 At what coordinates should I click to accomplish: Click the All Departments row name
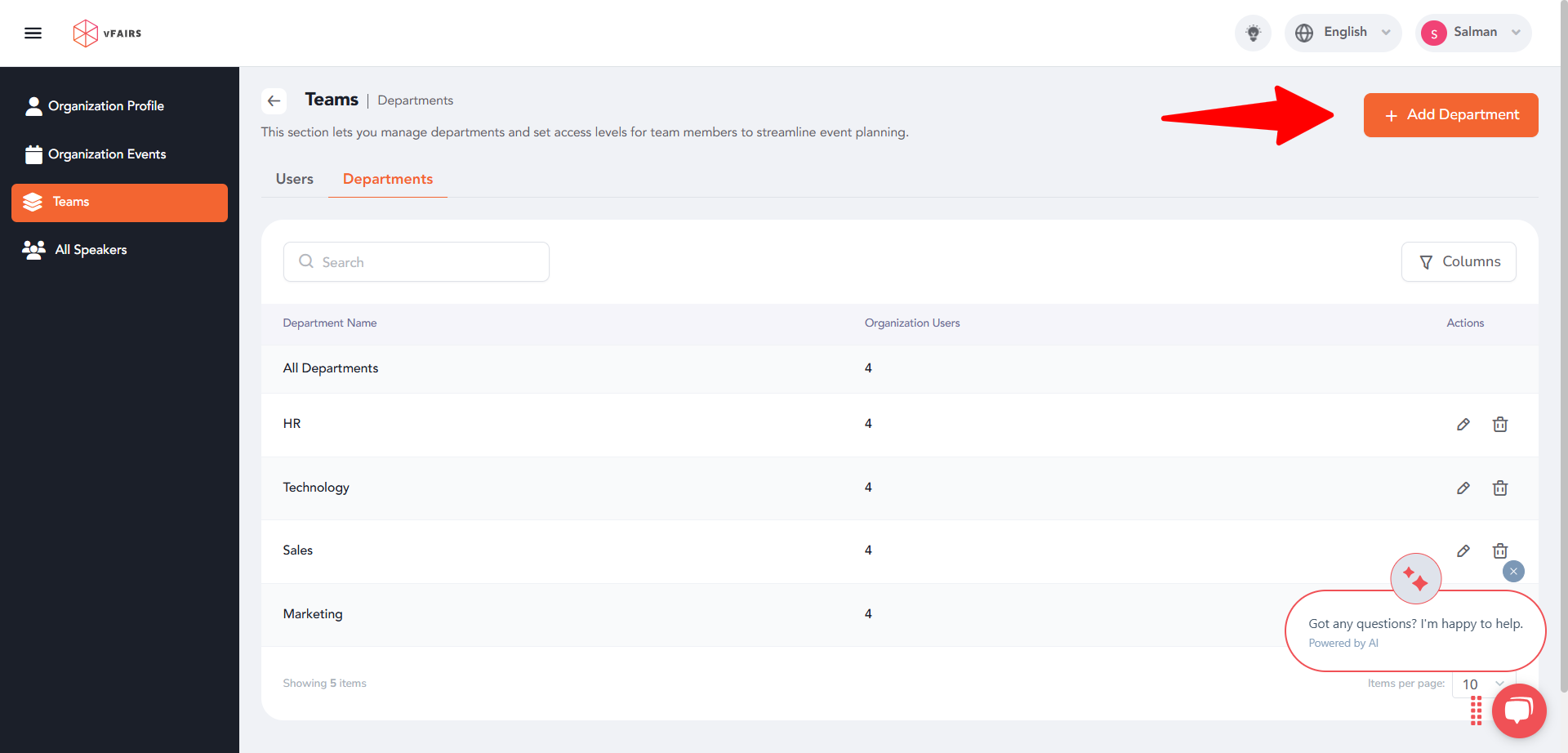click(331, 368)
